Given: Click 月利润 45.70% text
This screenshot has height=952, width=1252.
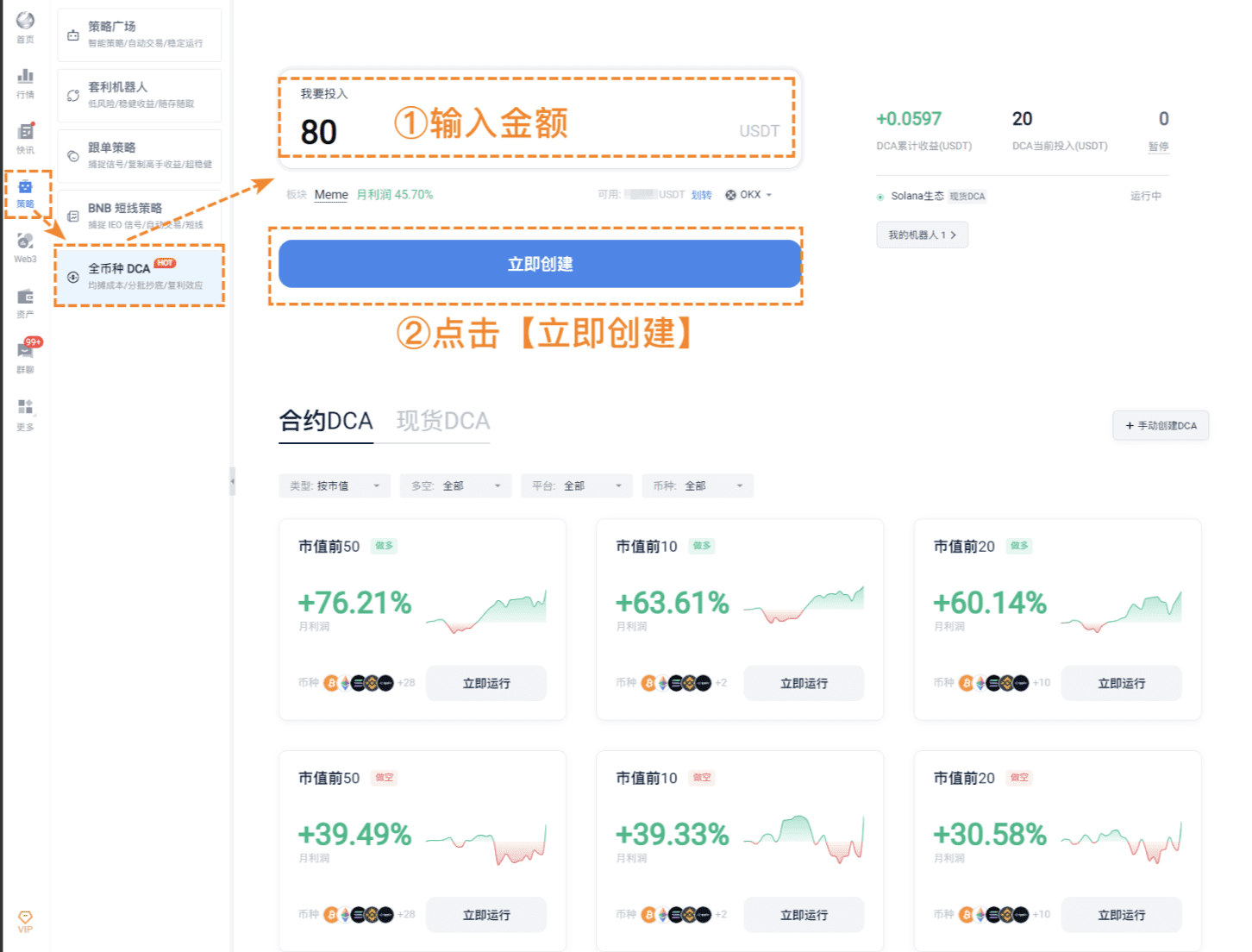Looking at the screenshot, I should pos(395,195).
